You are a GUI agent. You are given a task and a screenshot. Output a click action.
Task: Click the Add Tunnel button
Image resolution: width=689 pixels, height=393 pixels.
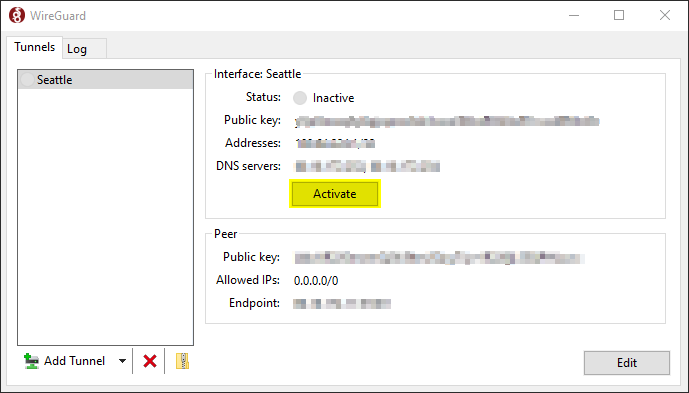coord(64,361)
